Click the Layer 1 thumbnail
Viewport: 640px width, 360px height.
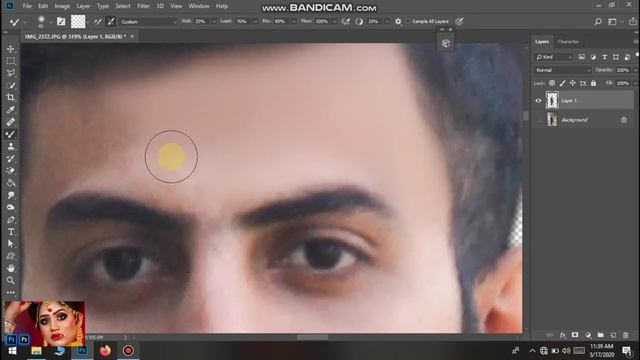click(x=552, y=100)
